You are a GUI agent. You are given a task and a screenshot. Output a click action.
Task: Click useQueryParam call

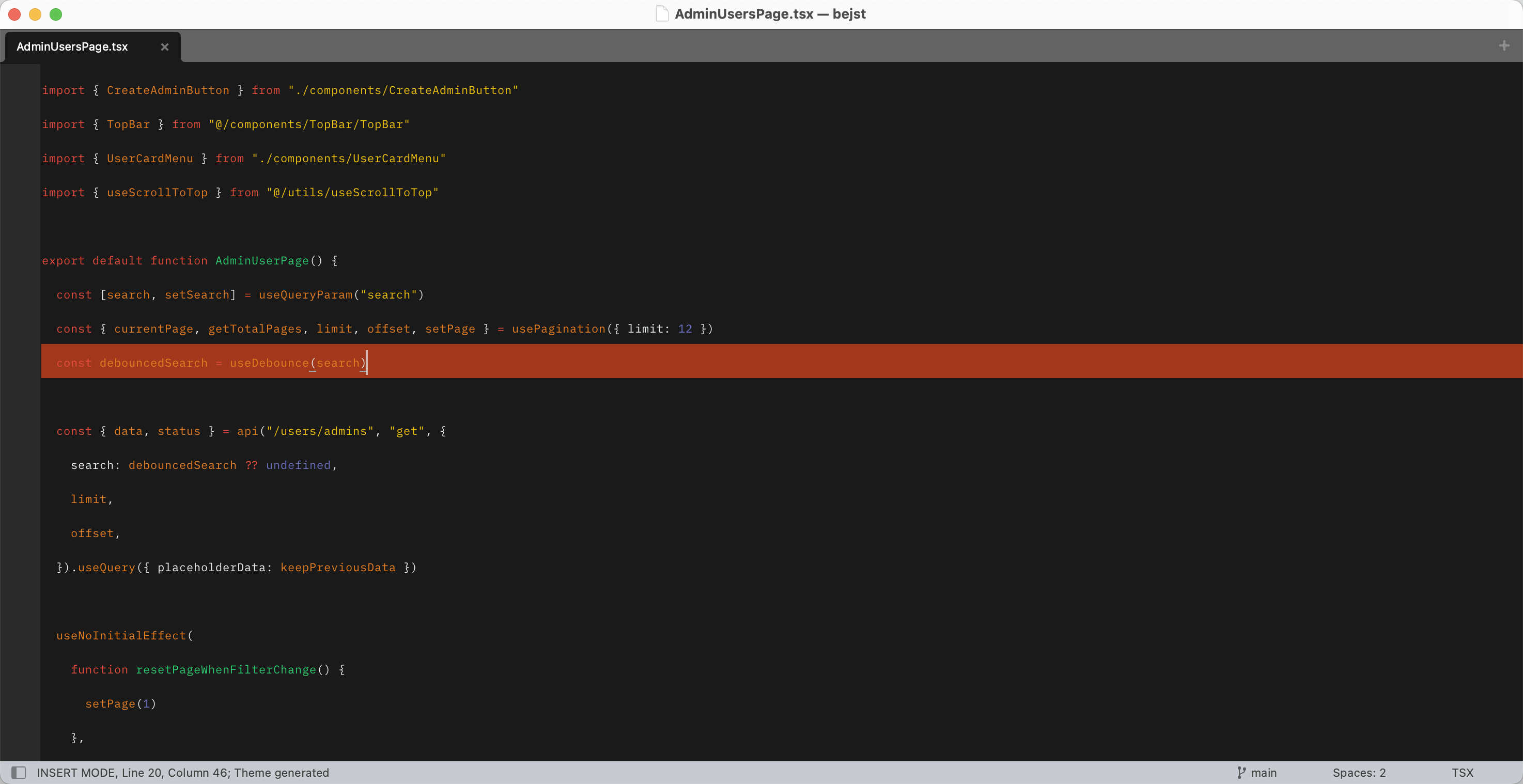(x=305, y=295)
